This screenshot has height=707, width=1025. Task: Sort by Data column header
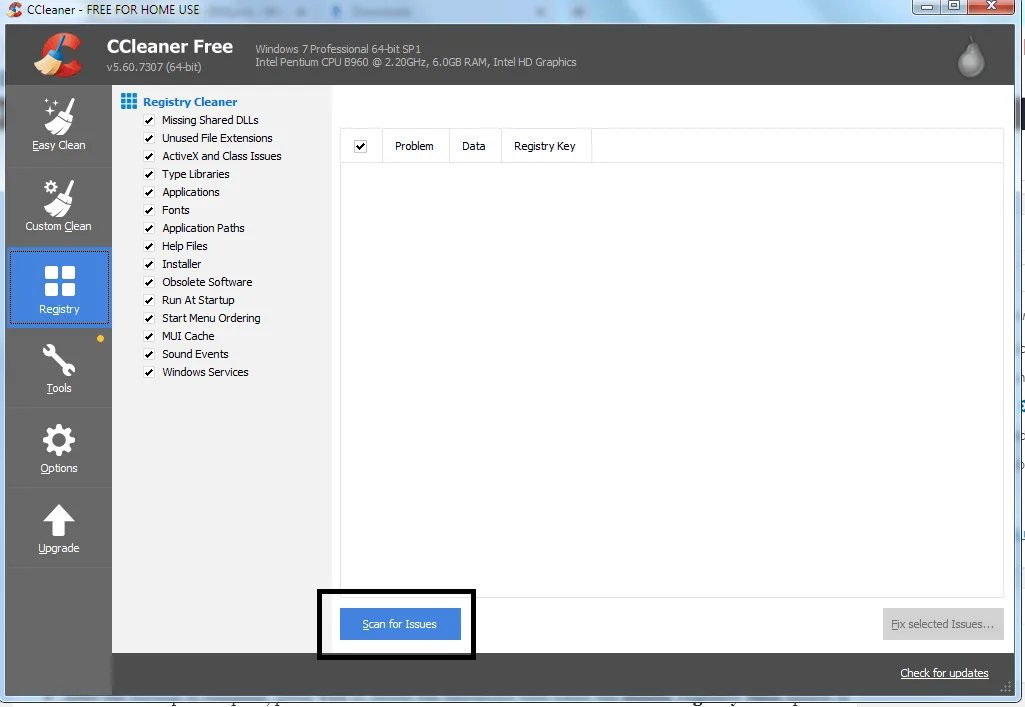pyautogui.click(x=474, y=146)
